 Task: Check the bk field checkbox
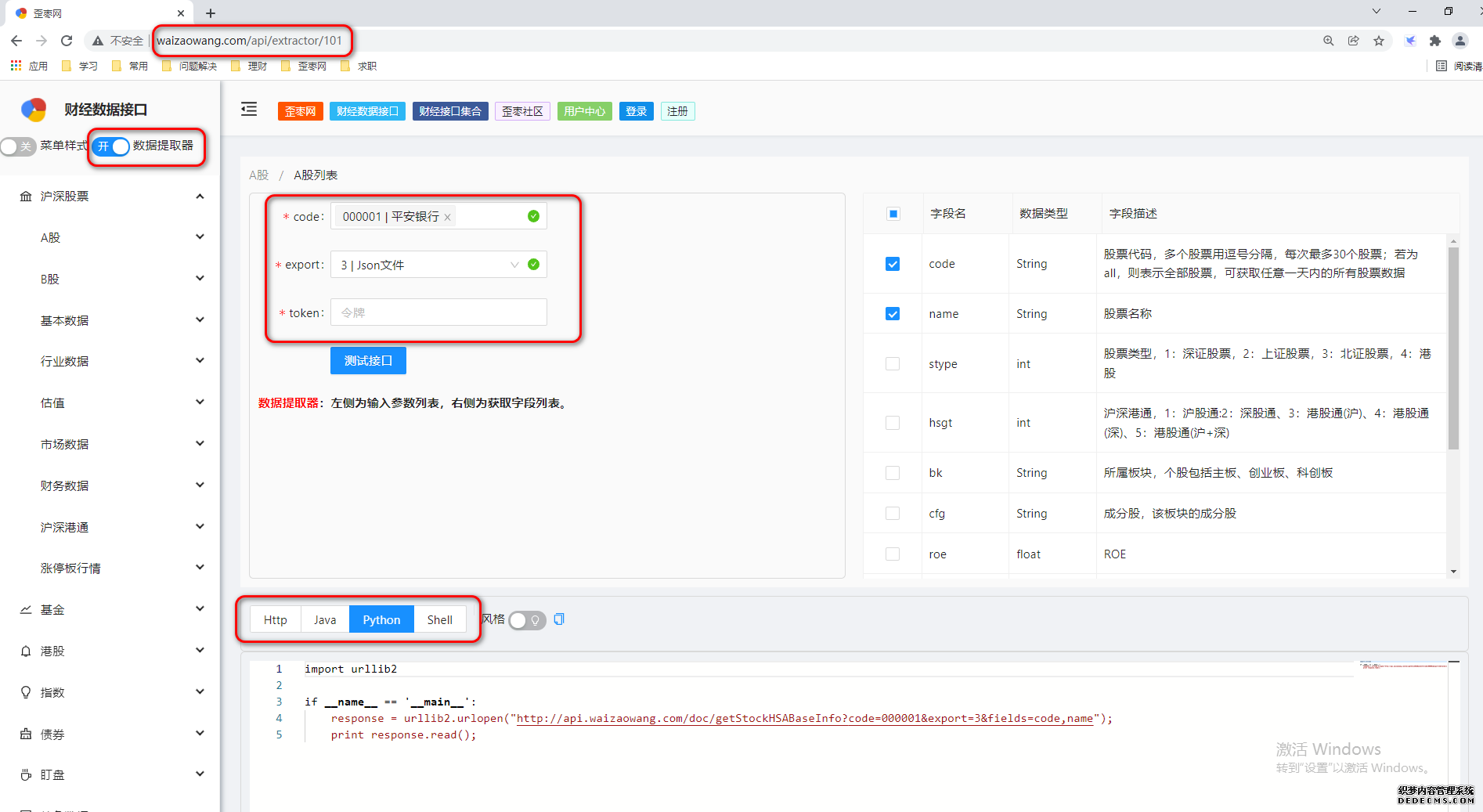coord(893,473)
